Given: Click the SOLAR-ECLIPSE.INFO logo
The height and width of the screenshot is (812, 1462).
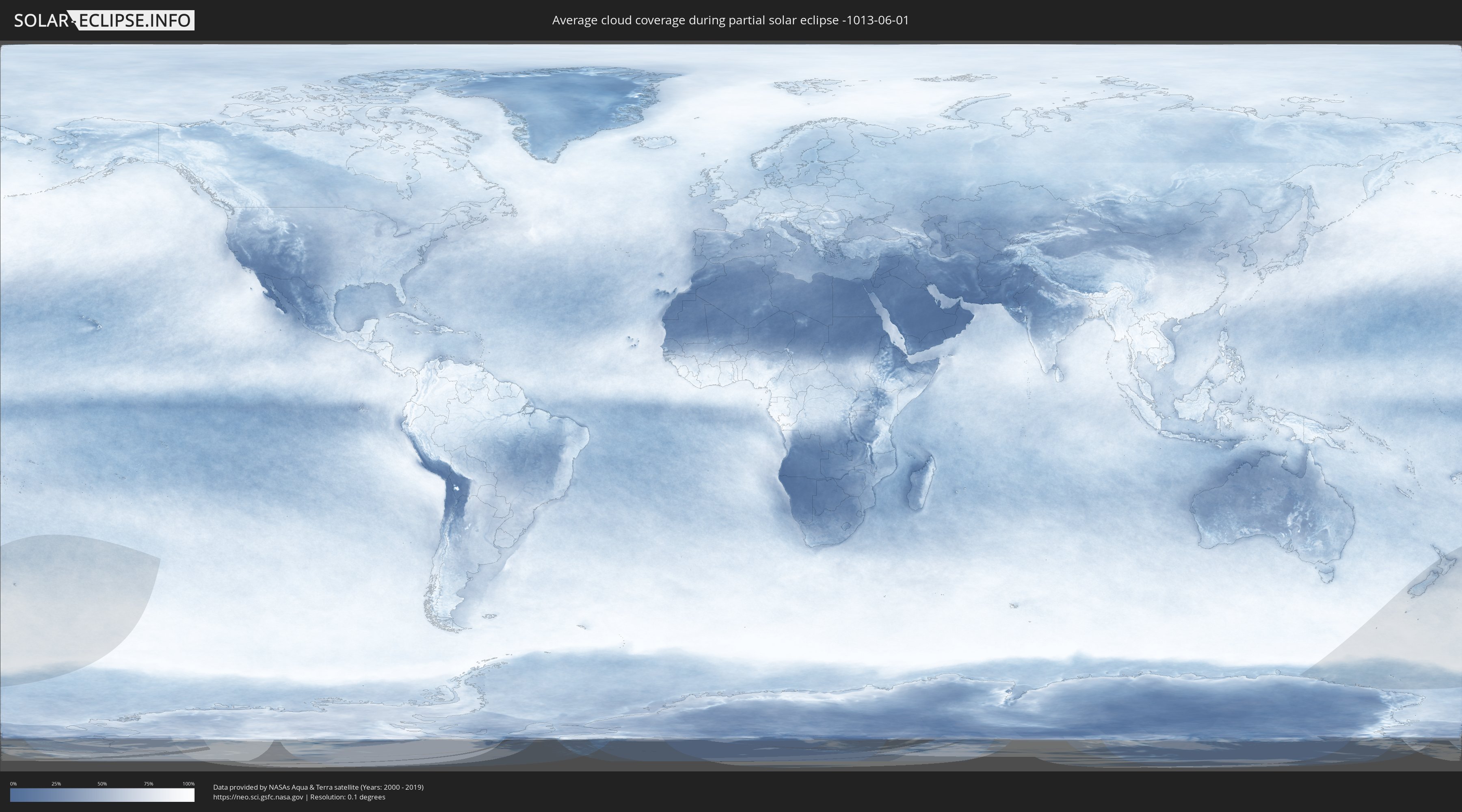Looking at the screenshot, I should [x=104, y=20].
